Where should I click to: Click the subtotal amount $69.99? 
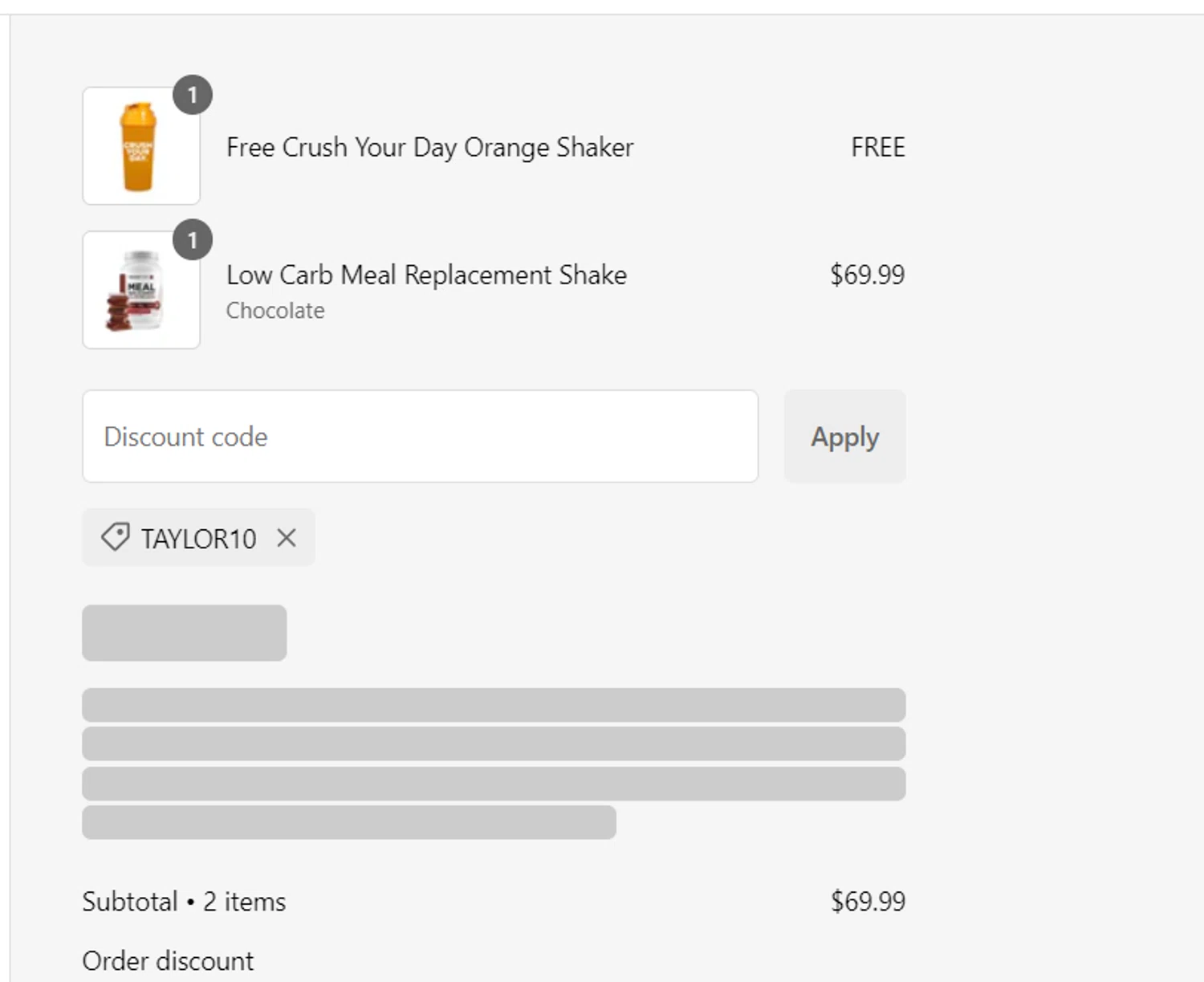pyautogui.click(x=868, y=902)
